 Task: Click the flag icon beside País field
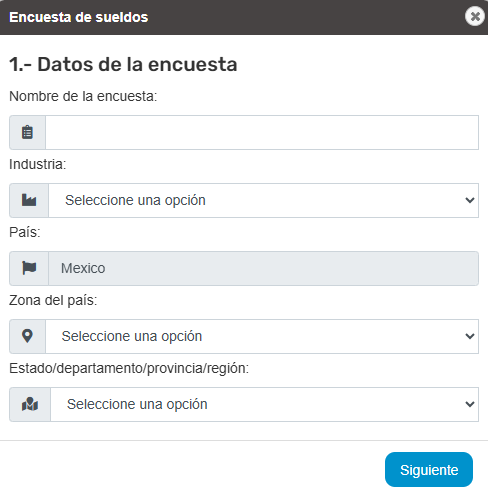tap(29, 268)
